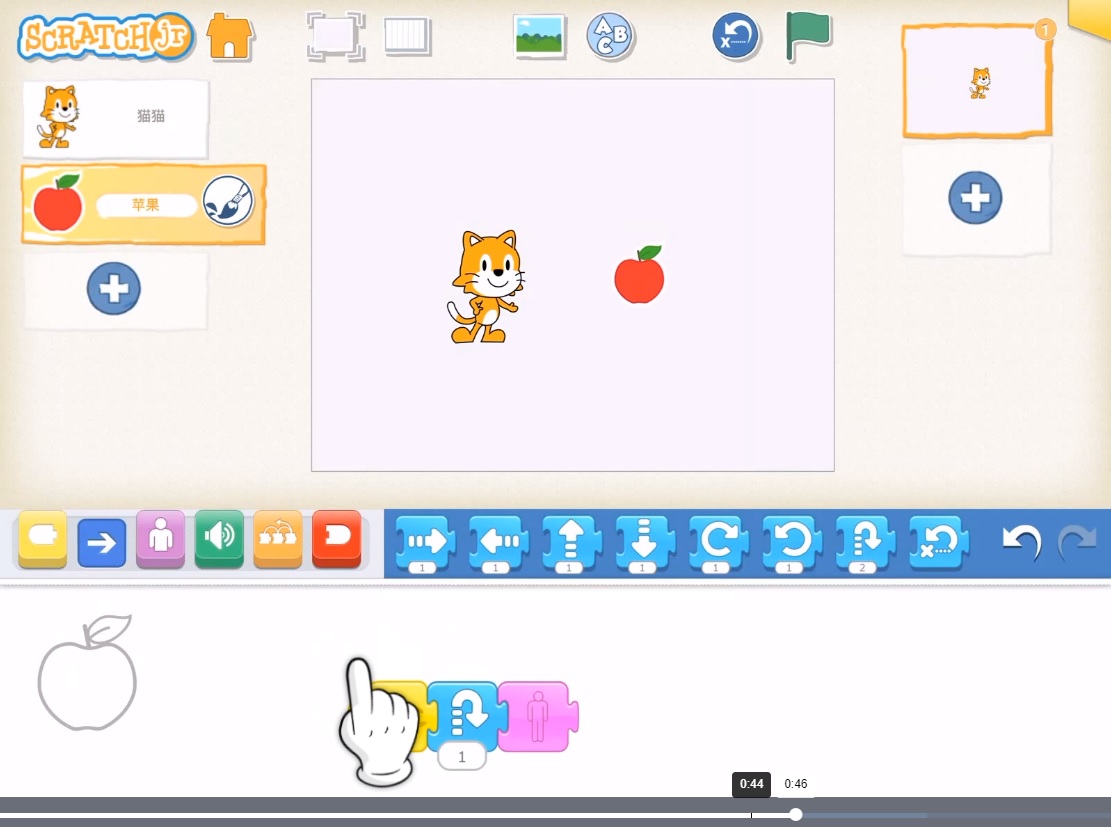Open the yellow corner tab for project info

click(x=1090, y=16)
